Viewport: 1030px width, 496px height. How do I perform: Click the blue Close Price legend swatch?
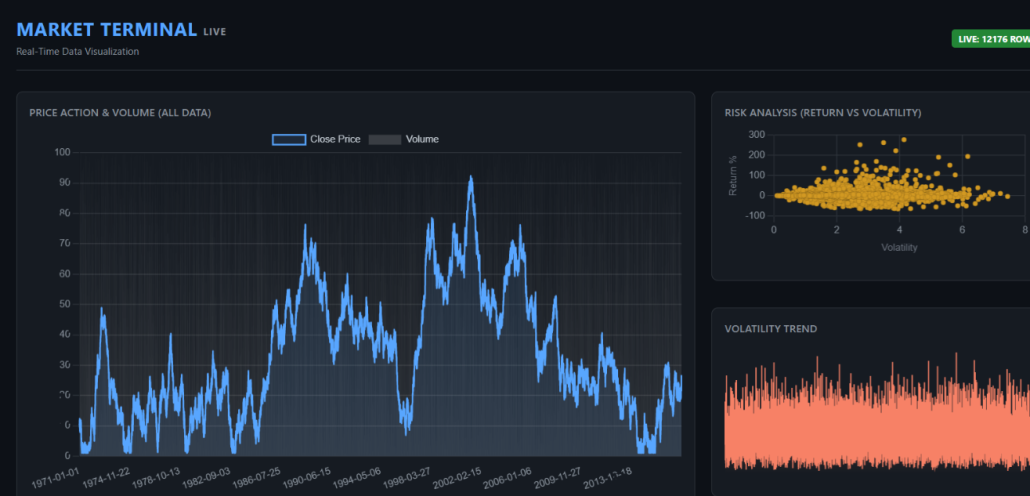[x=289, y=139]
